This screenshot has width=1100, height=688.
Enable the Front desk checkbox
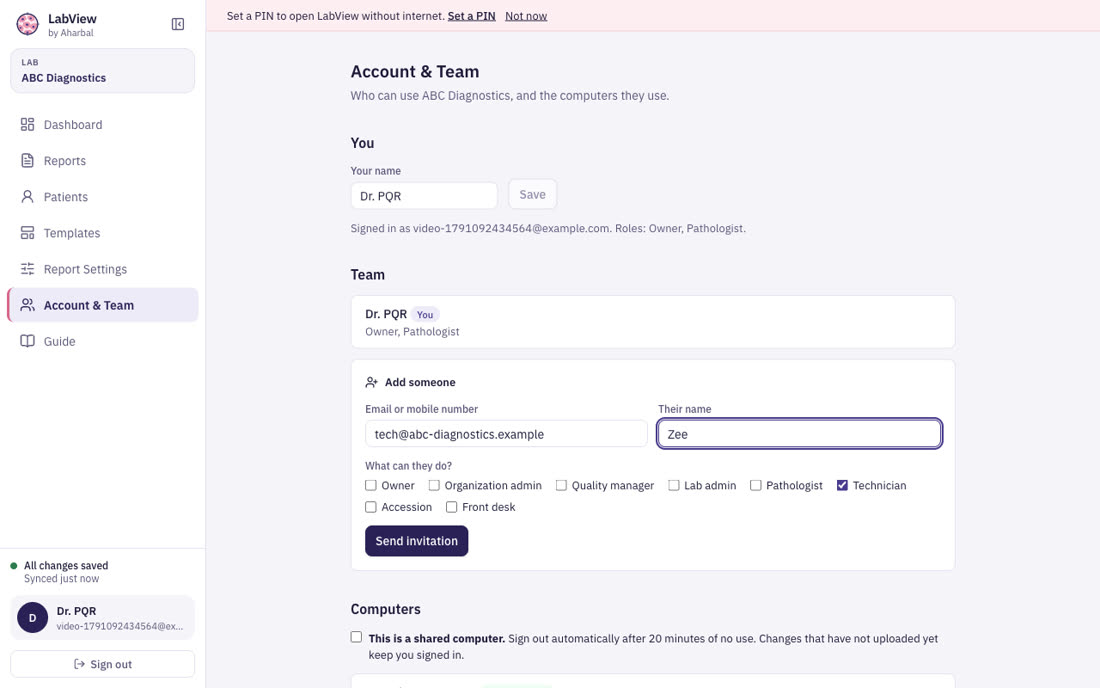coord(452,507)
